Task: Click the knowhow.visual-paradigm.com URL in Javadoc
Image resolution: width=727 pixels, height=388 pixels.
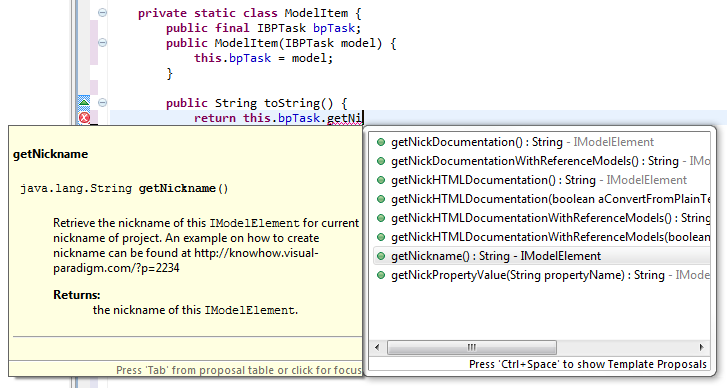Action: 186,261
